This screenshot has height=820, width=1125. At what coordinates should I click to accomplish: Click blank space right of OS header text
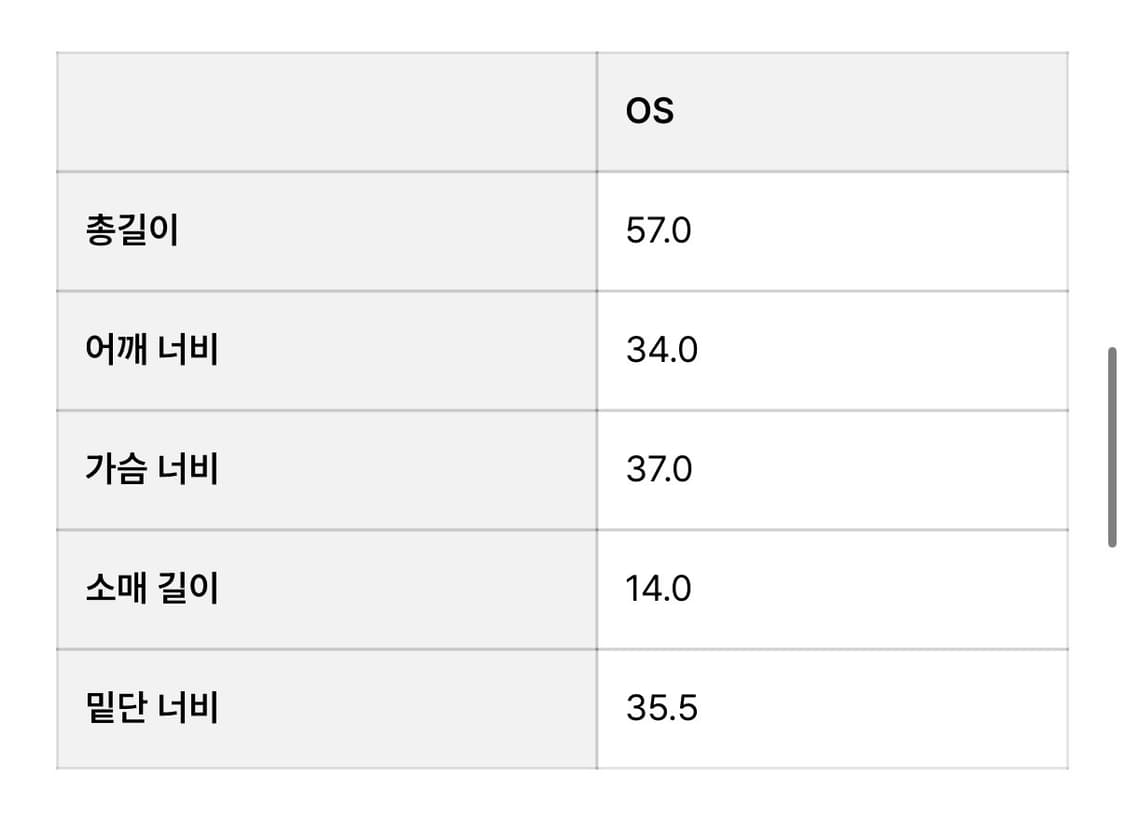pyautogui.click(x=870, y=112)
